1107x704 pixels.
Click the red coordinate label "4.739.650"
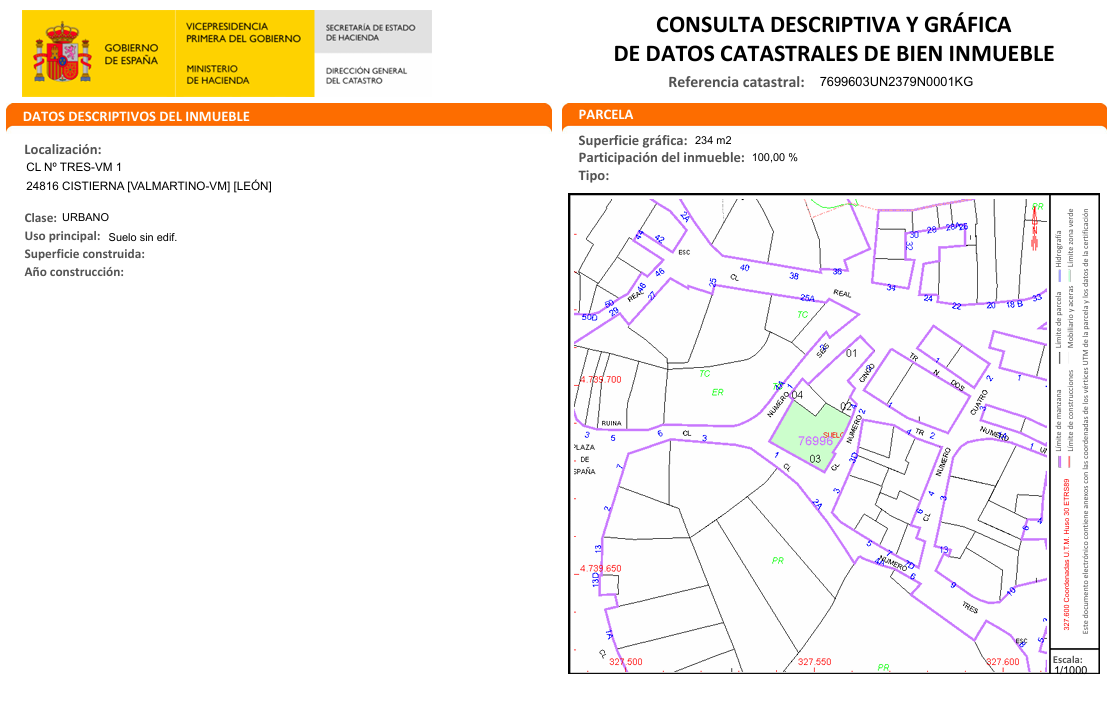pos(601,568)
